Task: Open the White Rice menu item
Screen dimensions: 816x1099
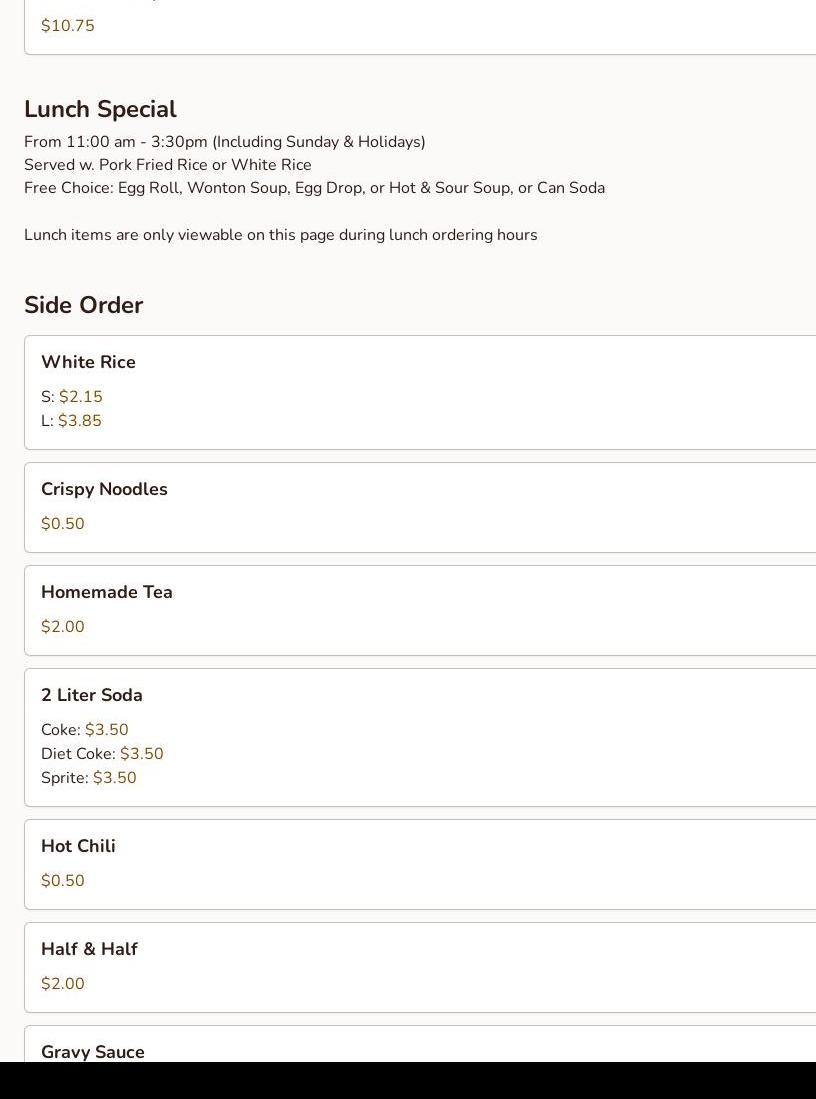Action: click(421, 392)
